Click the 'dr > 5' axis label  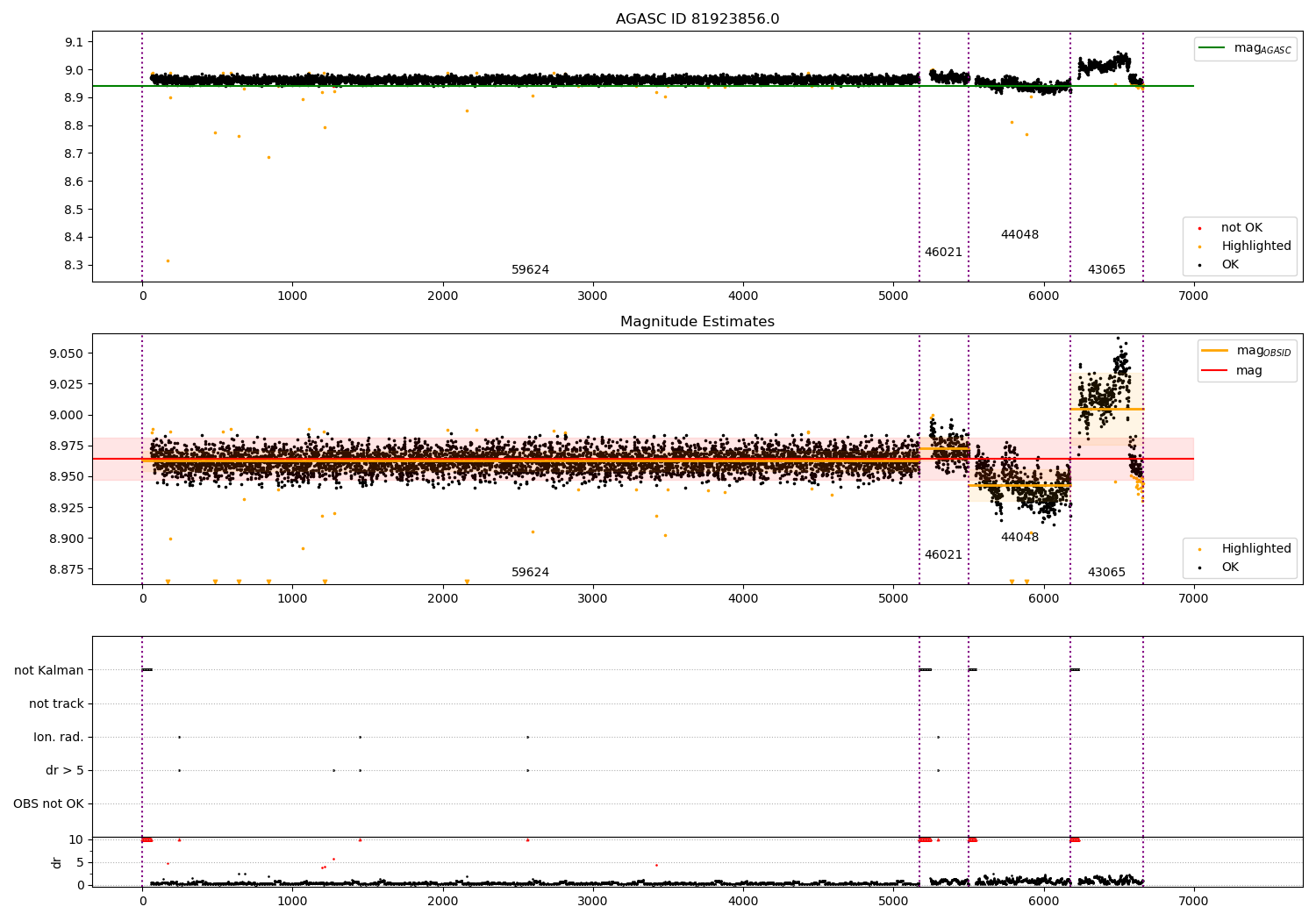(65, 771)
